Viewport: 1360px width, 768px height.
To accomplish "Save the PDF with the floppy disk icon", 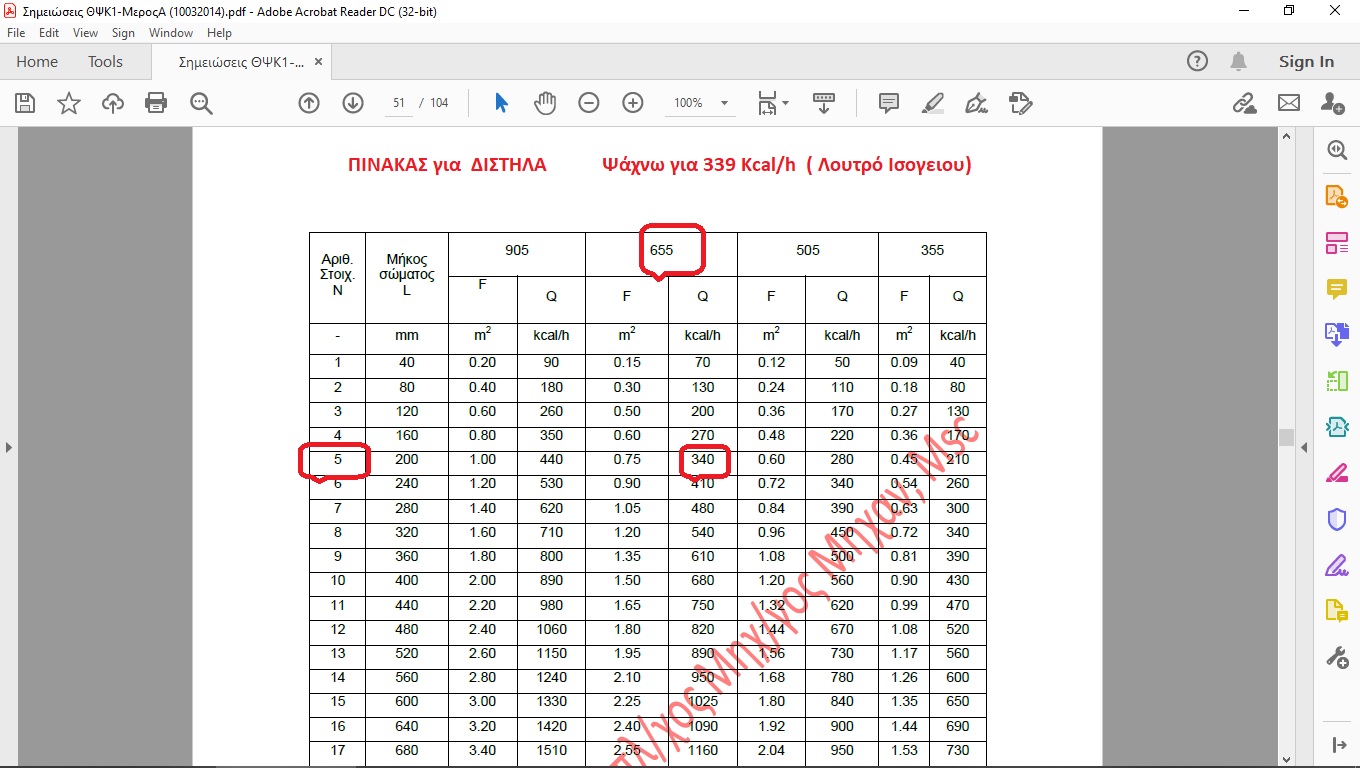I will click(25, 103).
